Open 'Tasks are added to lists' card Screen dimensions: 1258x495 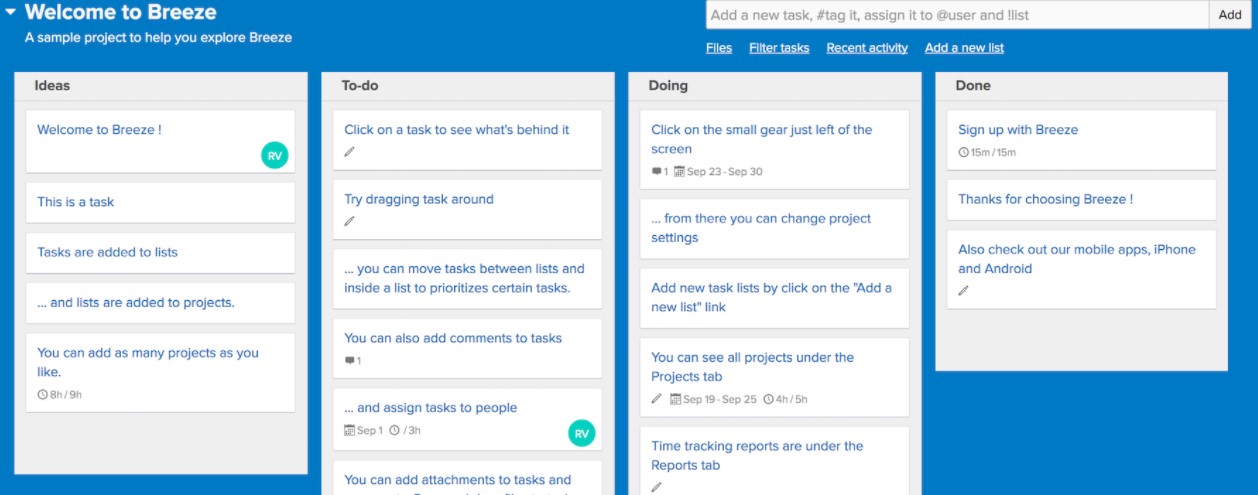(160, 252)
